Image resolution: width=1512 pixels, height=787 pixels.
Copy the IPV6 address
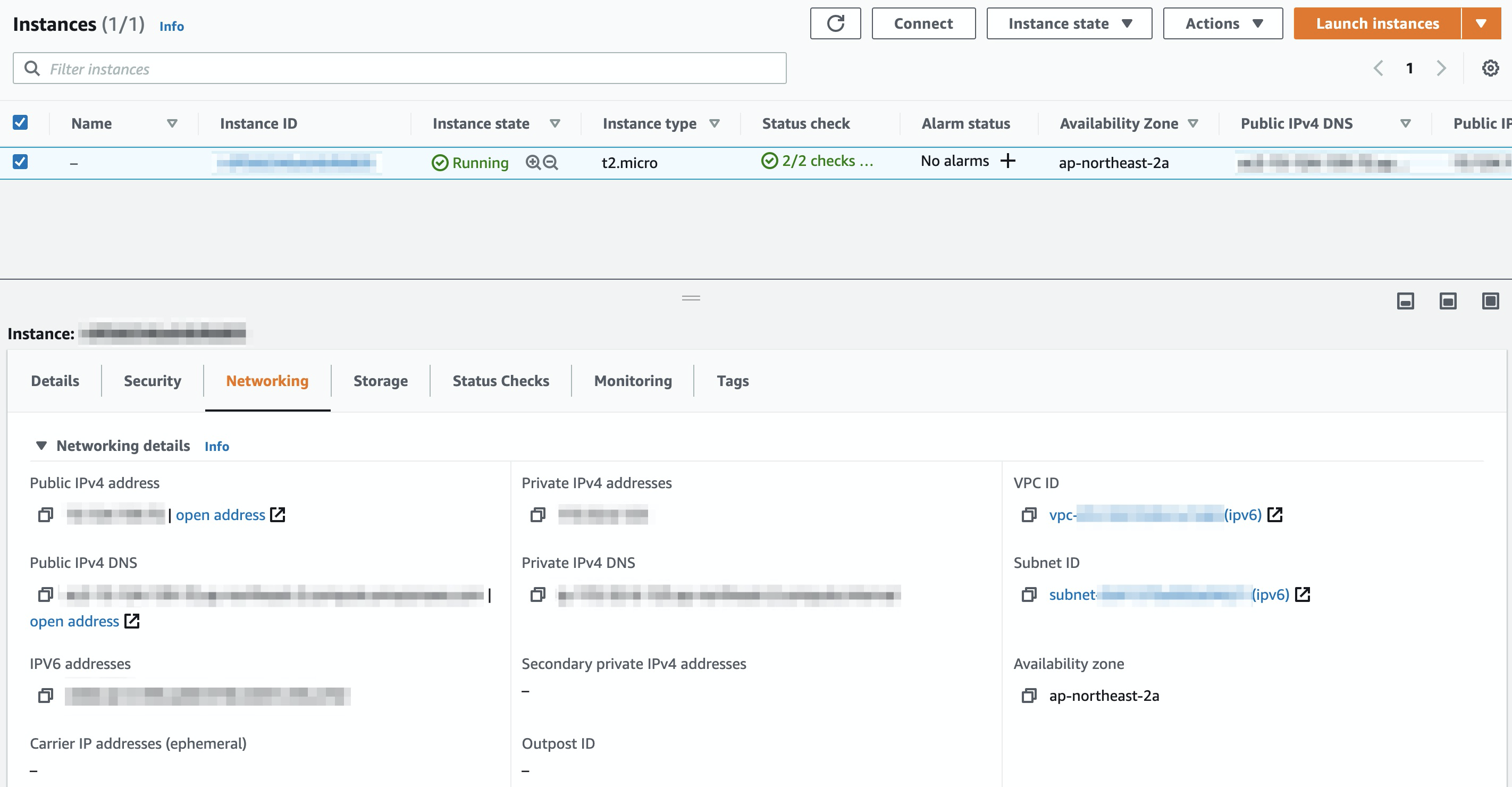click(45, 696)
